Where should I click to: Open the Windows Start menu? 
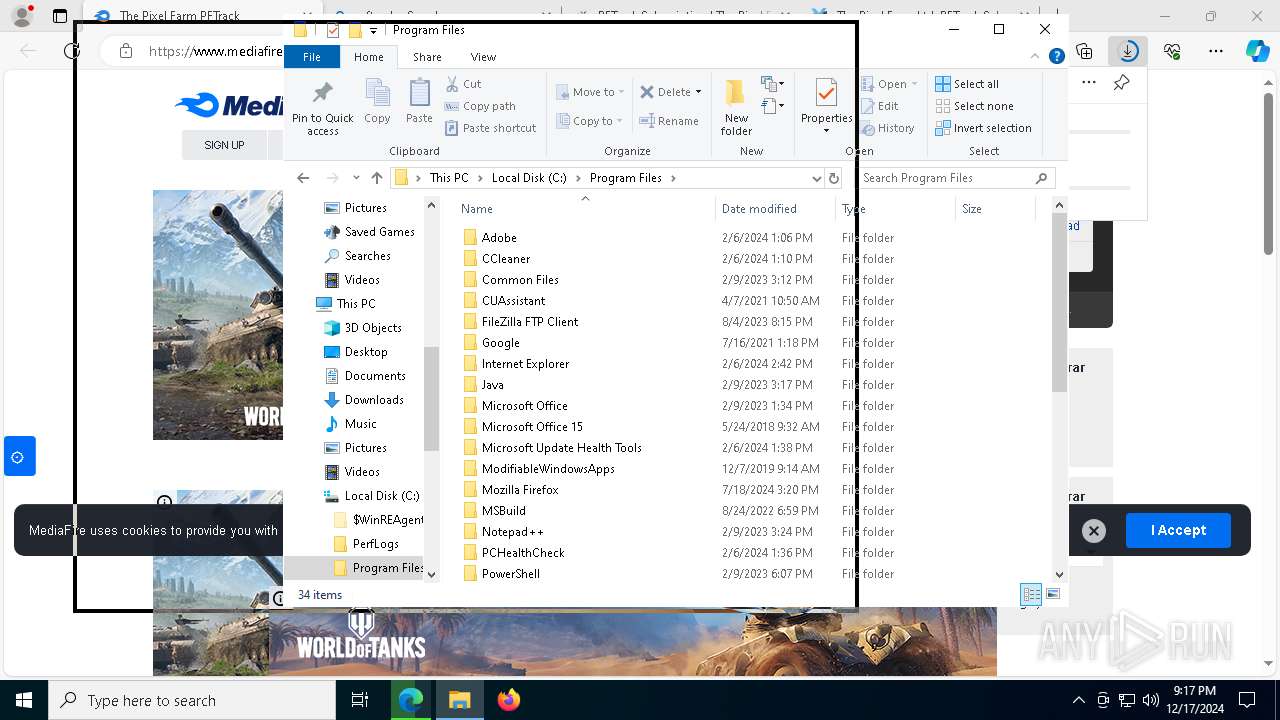[24, 700]
